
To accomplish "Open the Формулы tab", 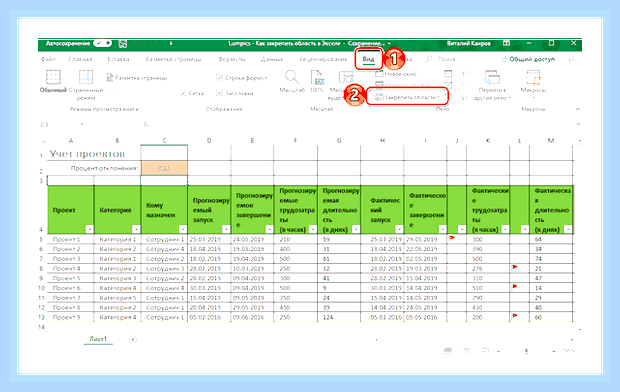I will point(232,59).
